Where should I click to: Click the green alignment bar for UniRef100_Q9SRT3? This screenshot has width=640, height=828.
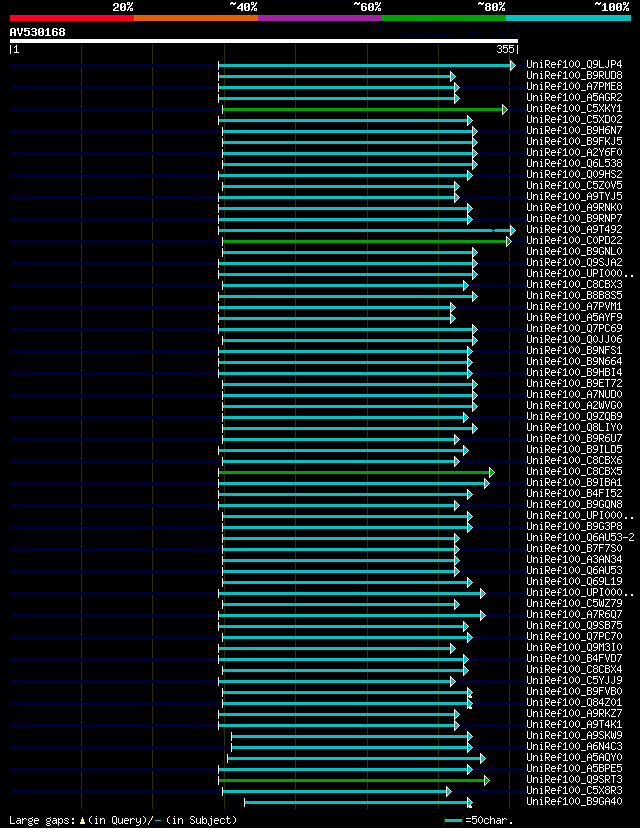pyautogui.click(x=352, y=780)
